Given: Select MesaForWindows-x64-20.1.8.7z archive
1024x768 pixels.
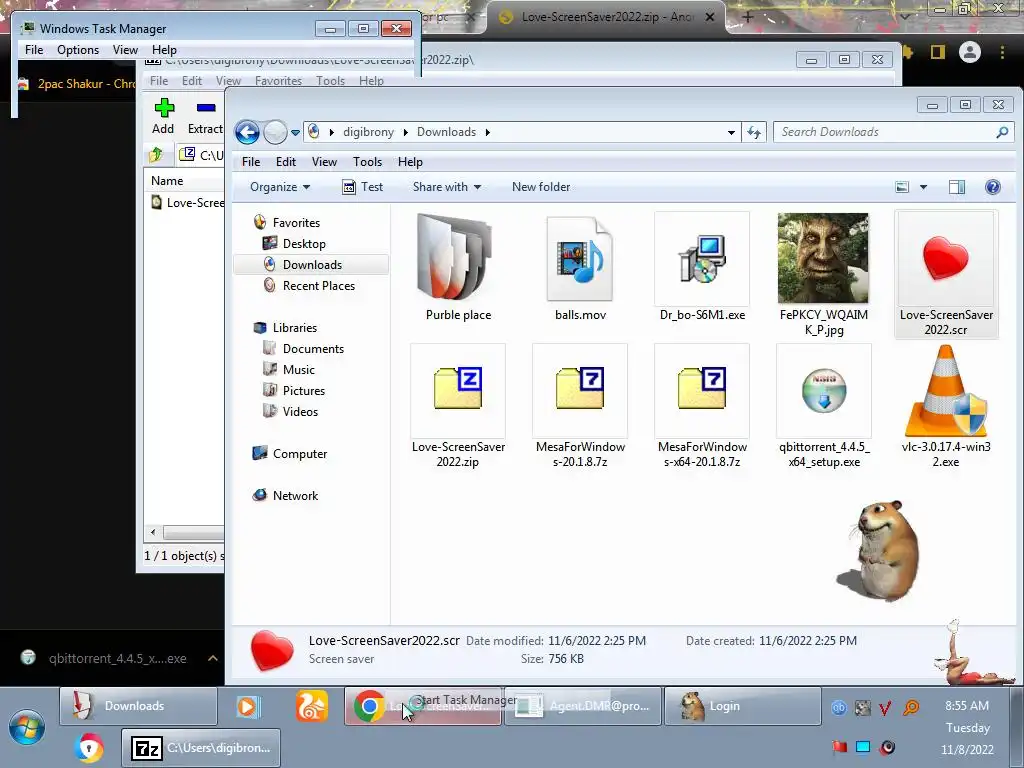Looking at the screenshot, I should [702, 406].
